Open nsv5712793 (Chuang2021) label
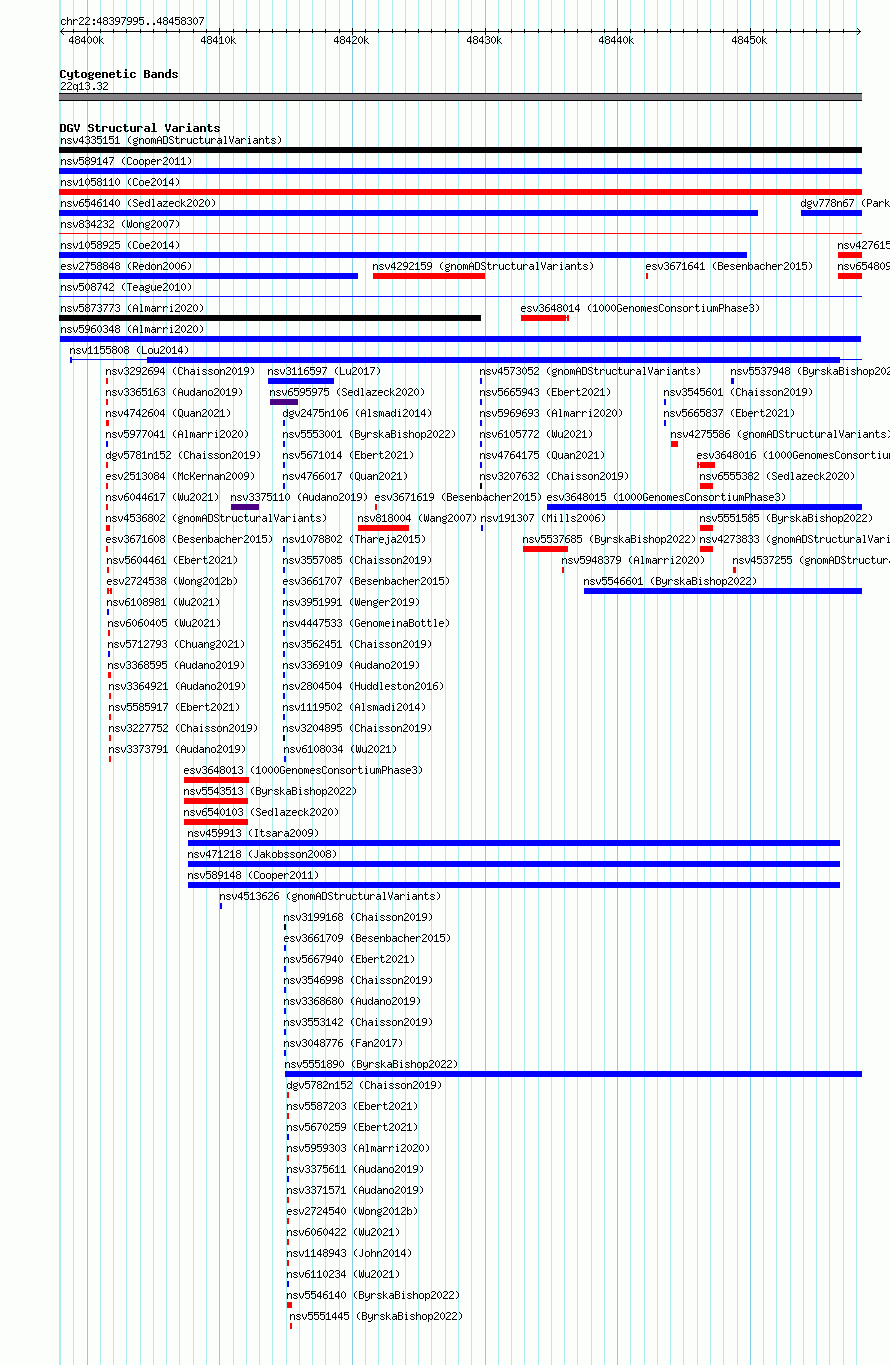This screenshot has height=1365, width=890. pos(178,644)
